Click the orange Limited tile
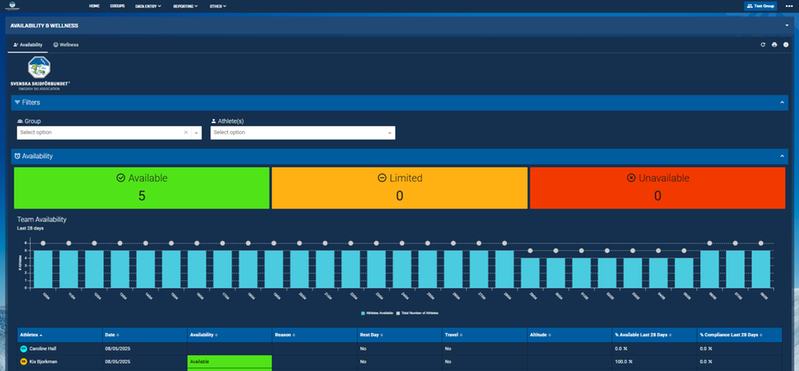 (400, 188)
